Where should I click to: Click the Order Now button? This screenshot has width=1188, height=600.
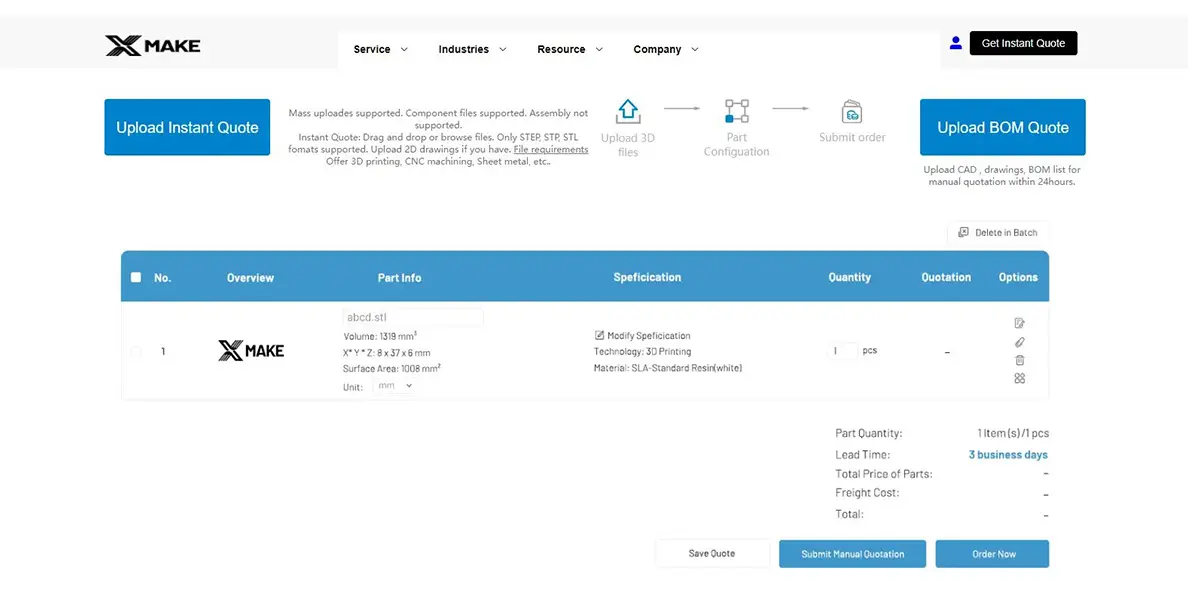click(992, 554)
